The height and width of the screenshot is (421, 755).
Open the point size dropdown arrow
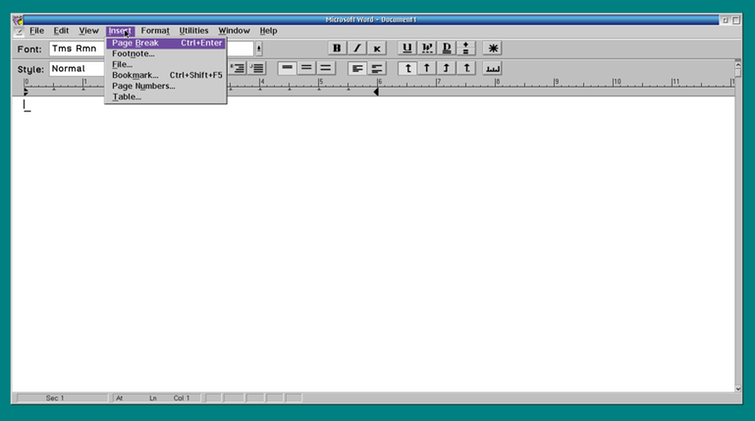pyautogui.click(x=259, y=49)
